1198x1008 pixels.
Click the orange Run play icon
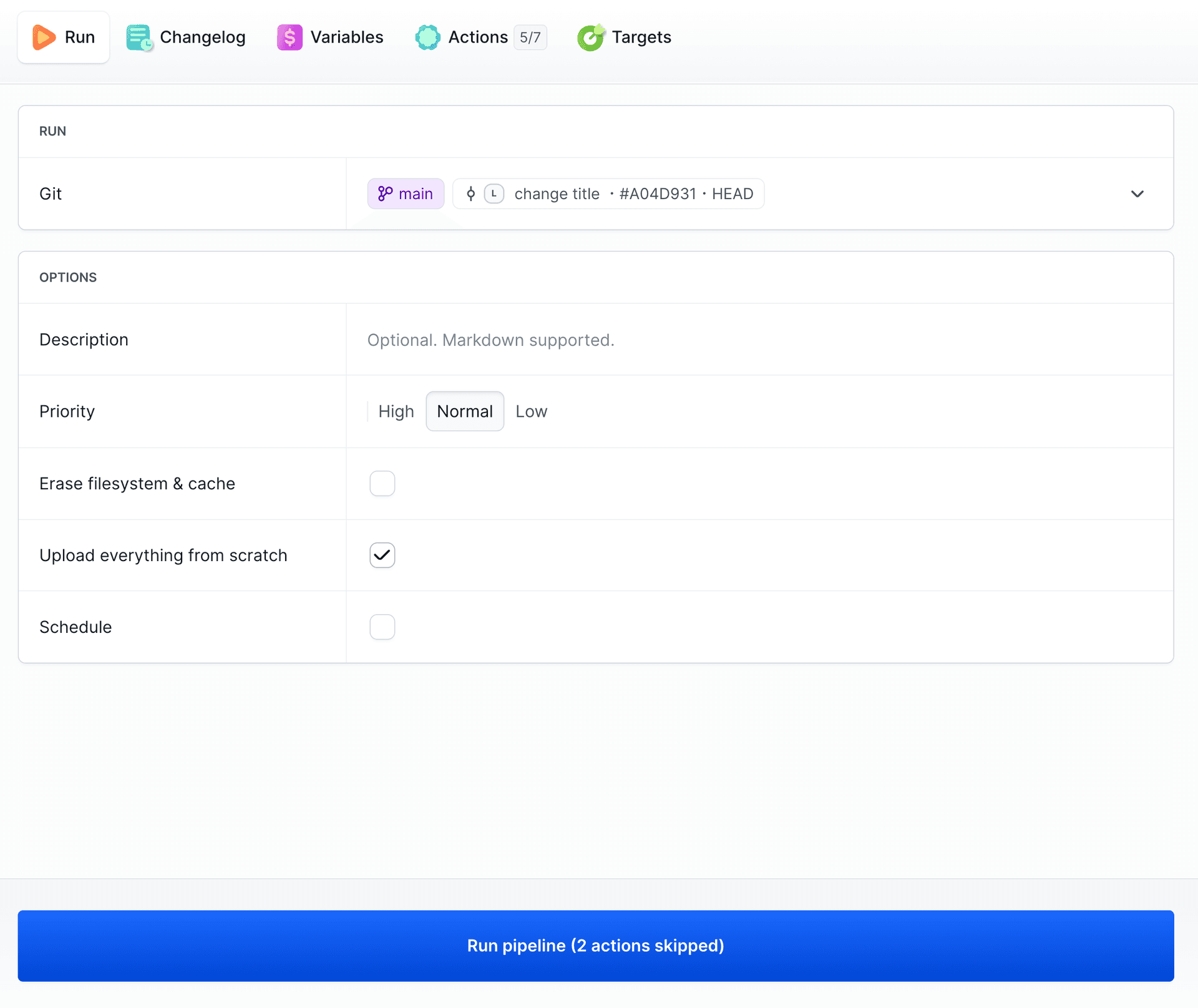tap(44, 37)
